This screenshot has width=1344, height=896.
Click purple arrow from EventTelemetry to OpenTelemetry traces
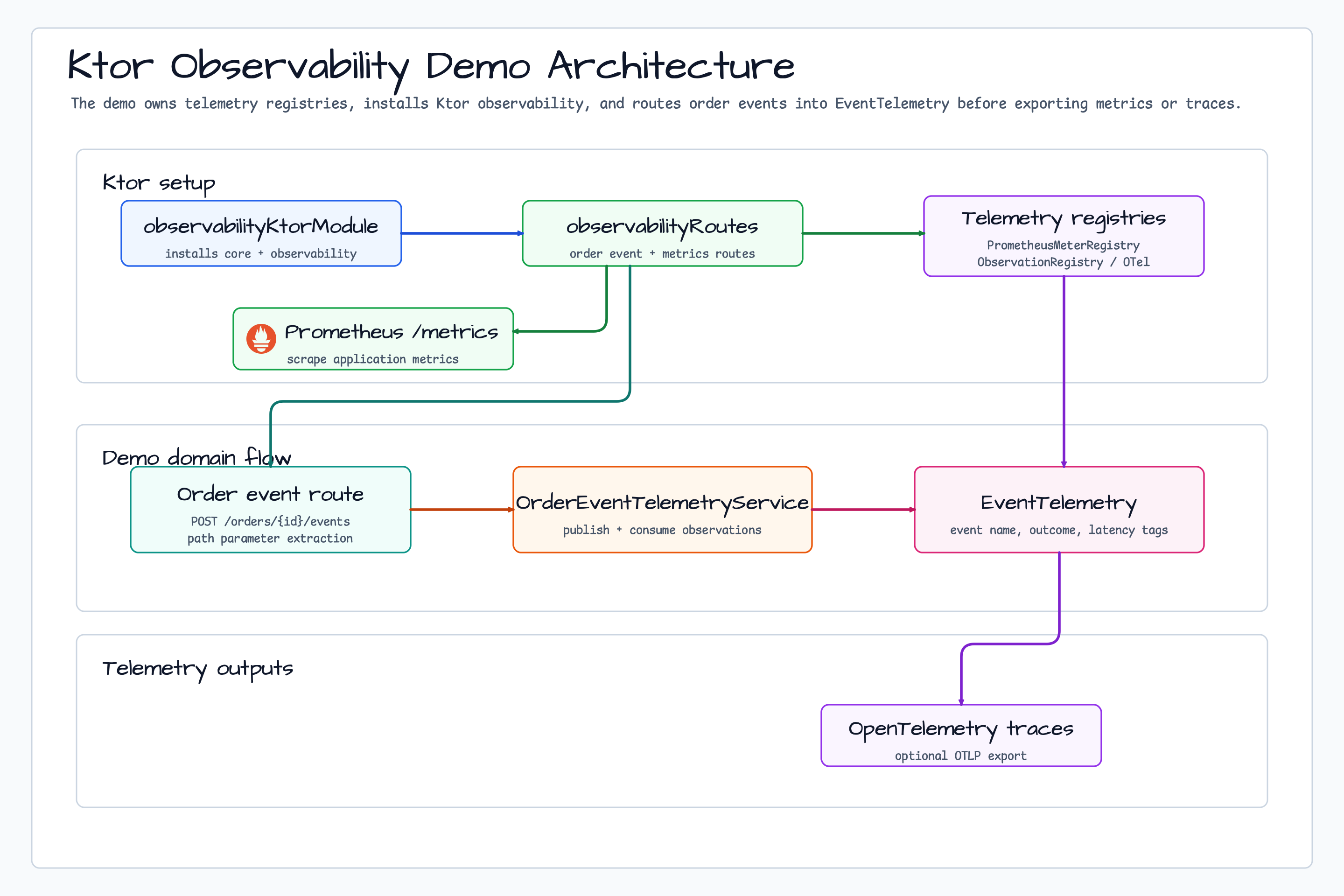pos(1010,644)
